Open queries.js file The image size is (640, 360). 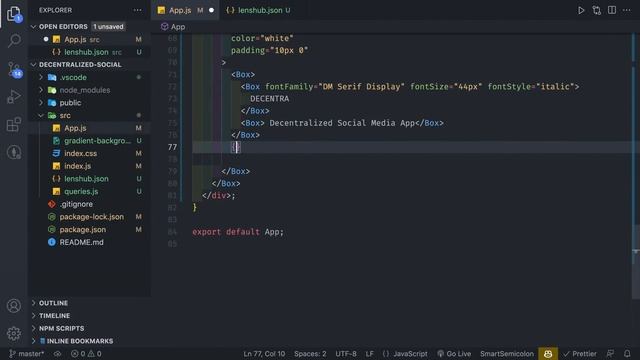(89, 191)
